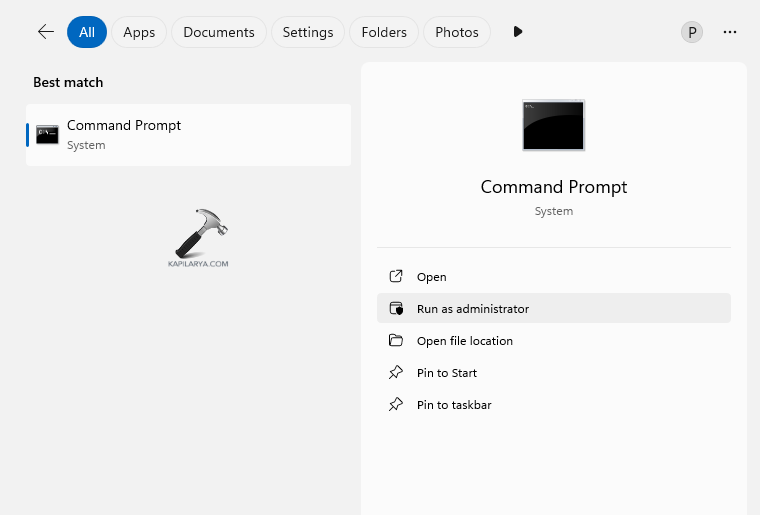Viewport: 760px width, 515px height.
Task: Click the shield Run as administrator icon
Action: point(396,309)
